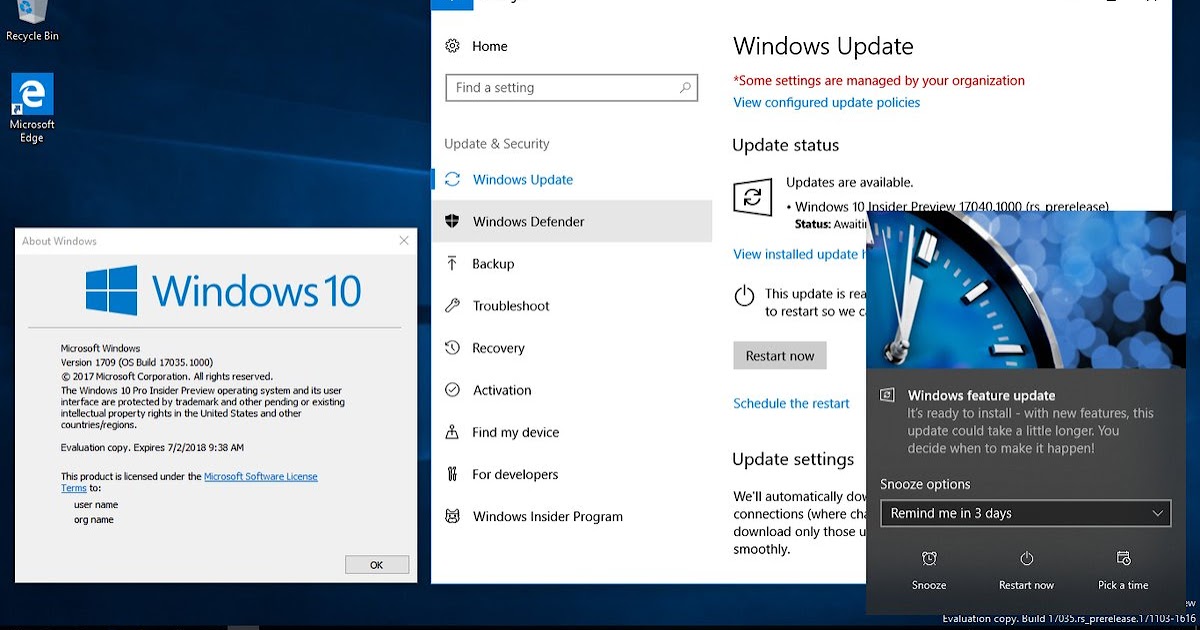Image resolution: width=1200 pixels, height=630 pixels.
Task: Click in the Find a setting search box
Action: click(x=565, y=88)
